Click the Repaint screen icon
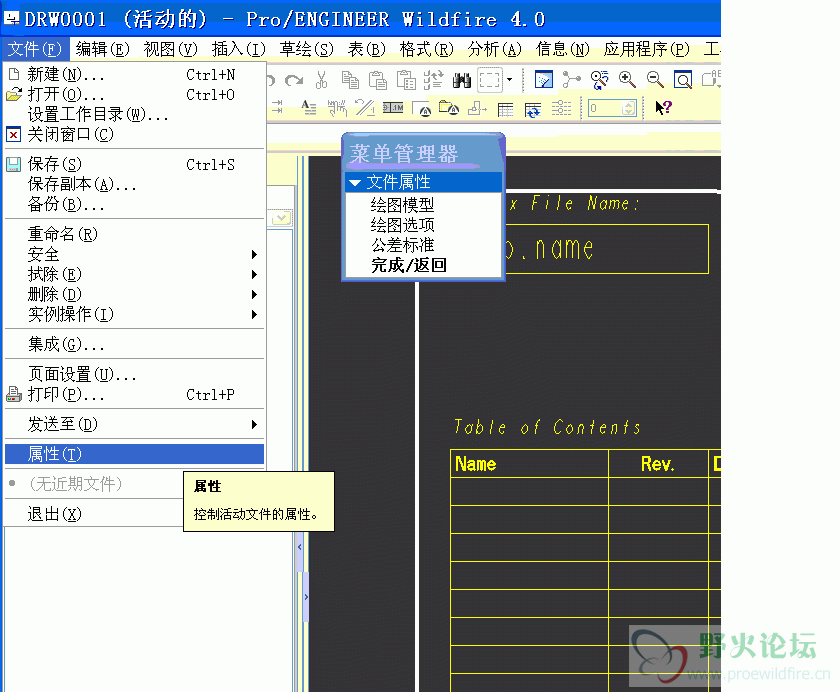The height and width of the screenshot is (692, 840). coord(544,80)
